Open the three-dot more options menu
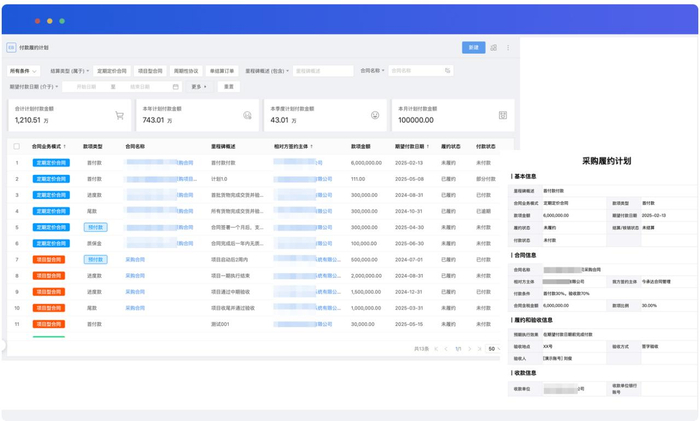This screenshot has width=700, height=421. (508, 47)
